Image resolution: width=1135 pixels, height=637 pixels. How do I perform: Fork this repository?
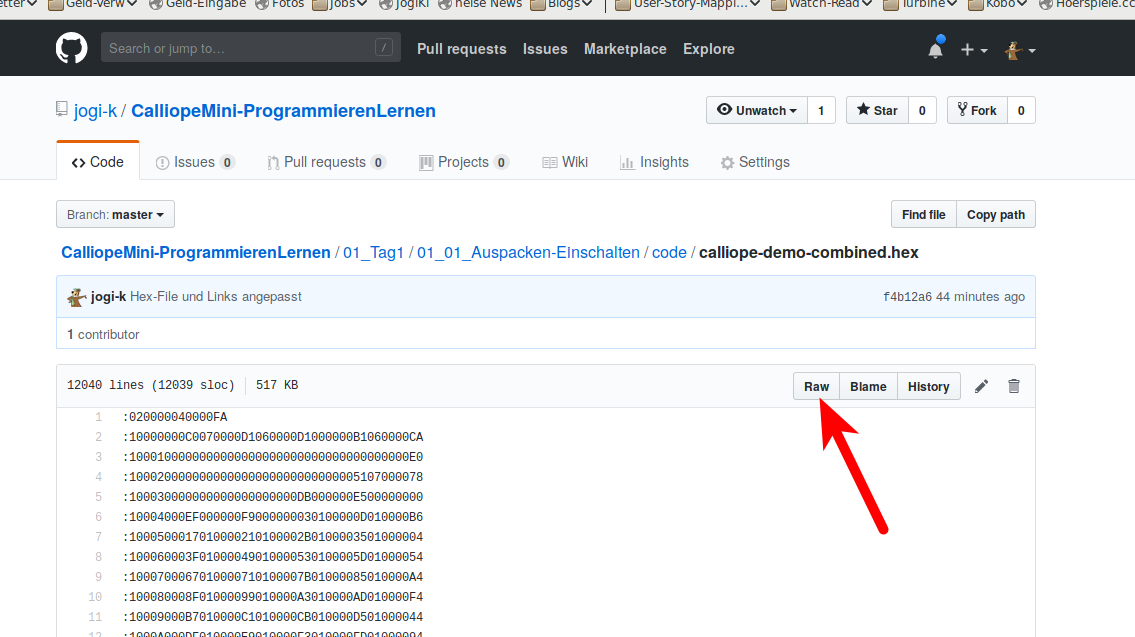click(976, 110)
